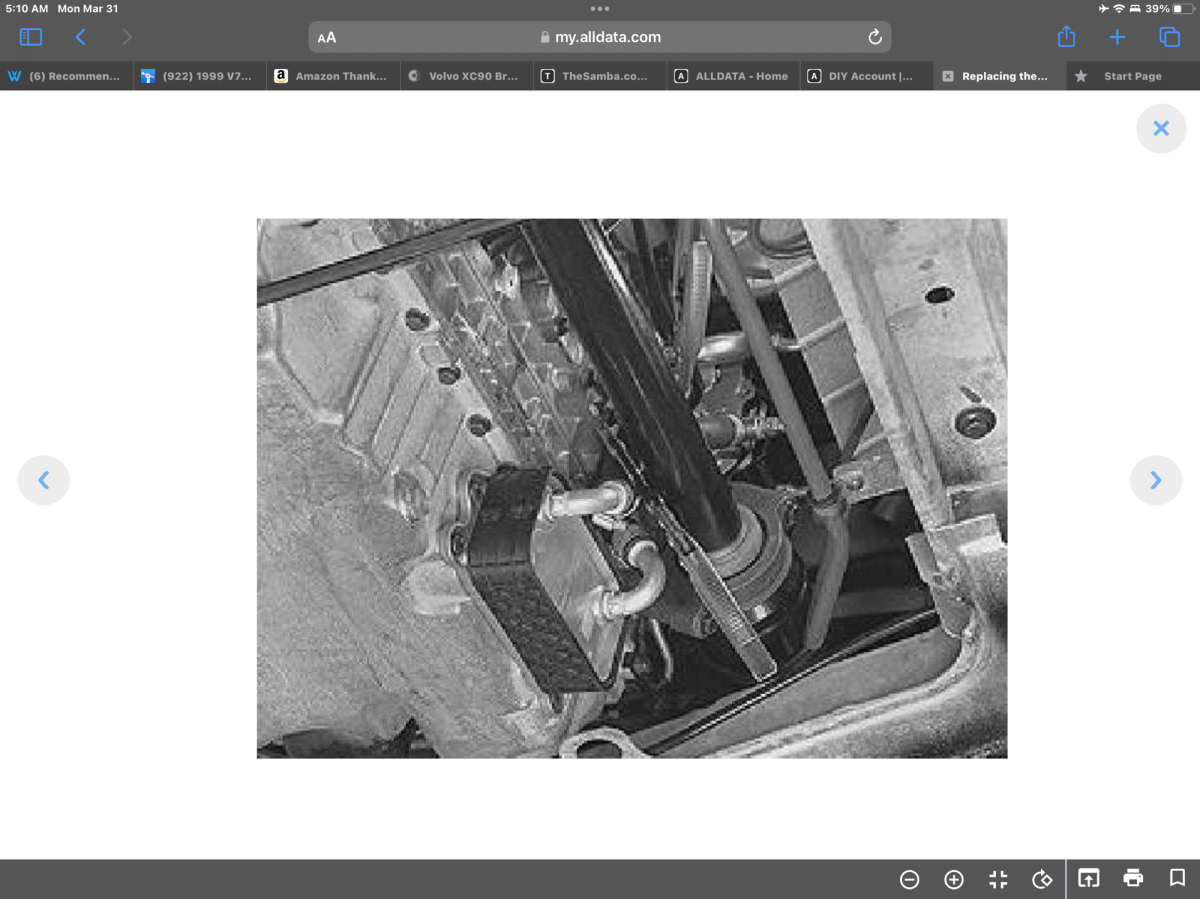
Task: Open image in new window icon
Action: point(1088,878)
